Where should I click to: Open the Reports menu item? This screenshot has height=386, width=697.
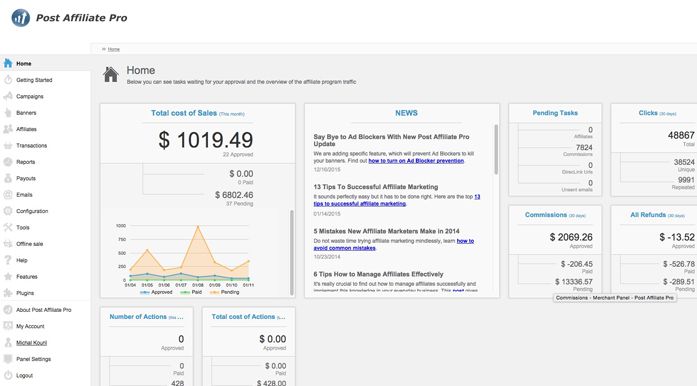click(26, 162)
